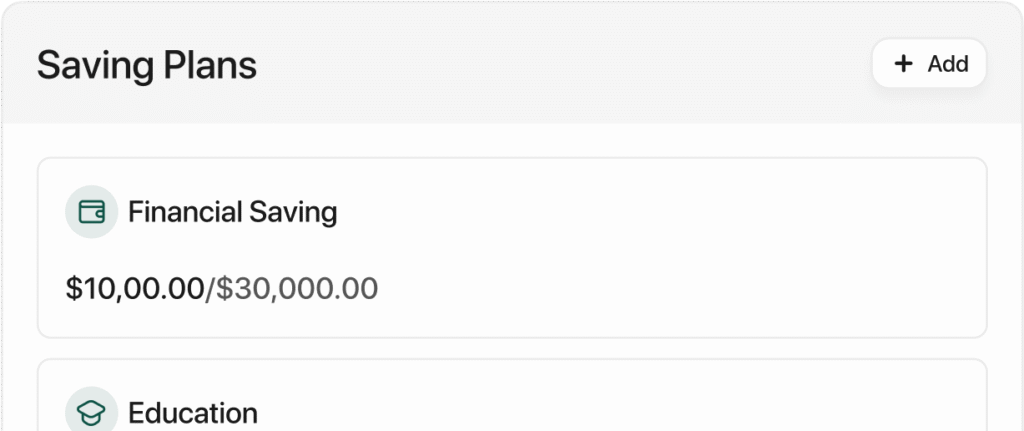Open the Education plan title
Image resolution: width=1024 pixels, height=431 pixels.
(193, 413)
